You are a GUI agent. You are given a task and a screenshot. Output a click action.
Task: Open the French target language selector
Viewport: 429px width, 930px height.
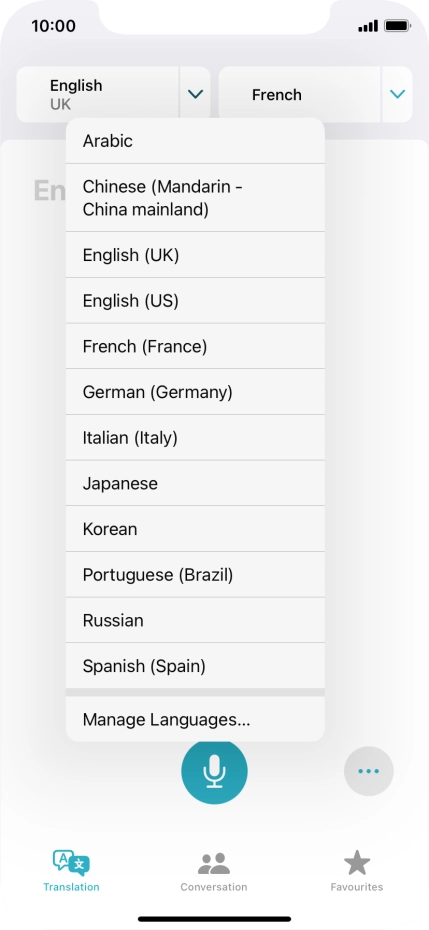click(300, 94)
